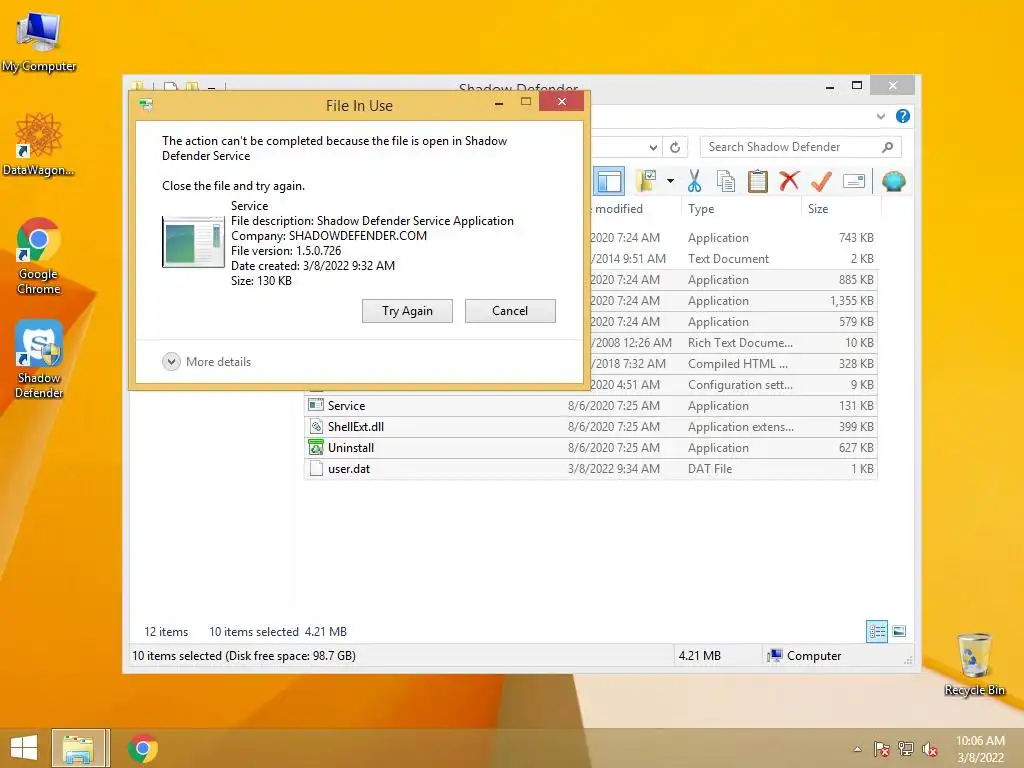The image size is (1024, 768).
Task: Sort by Date modified column header
Action: pos(618,209)
